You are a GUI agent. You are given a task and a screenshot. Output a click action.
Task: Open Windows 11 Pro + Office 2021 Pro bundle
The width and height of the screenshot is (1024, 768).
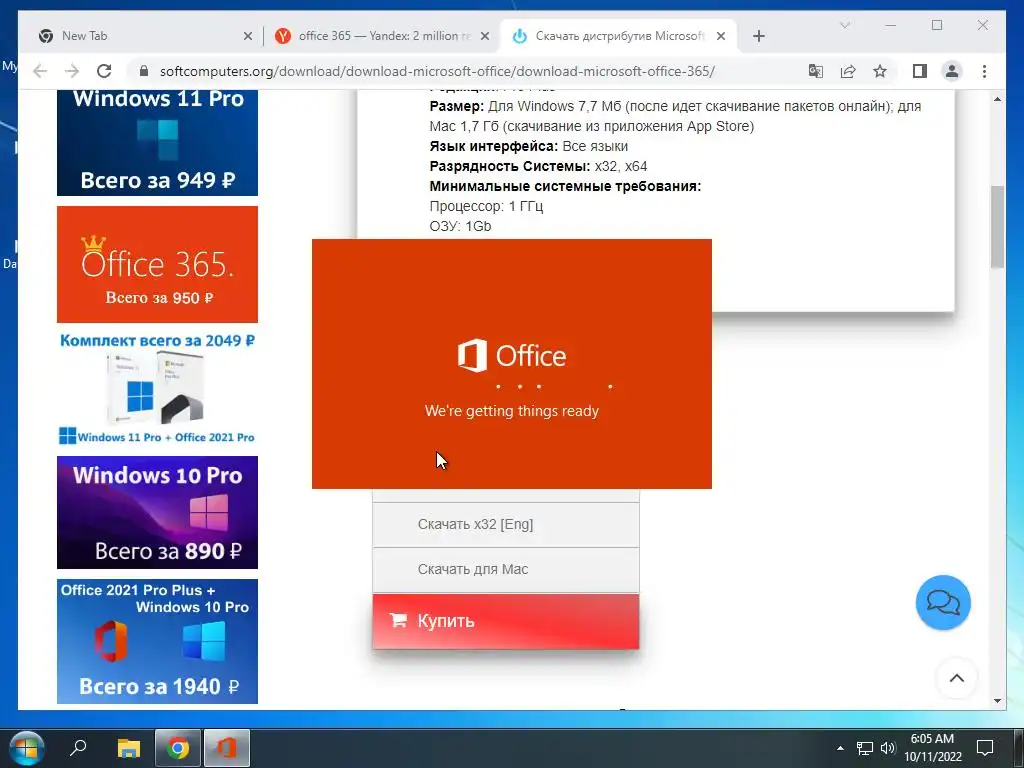tap(157, 389)
